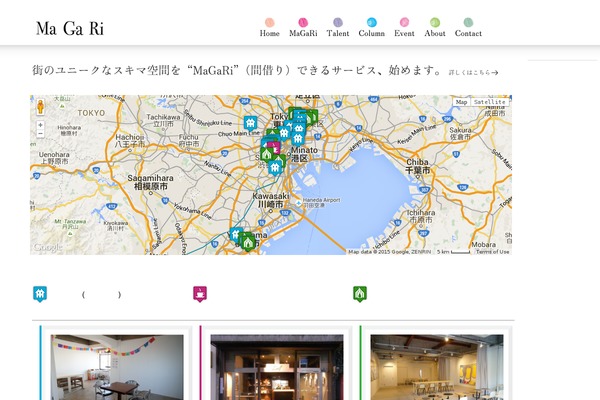Viewport: 600px width, 400px height.
Task: Click the Google logo on map
Action: [48, 247]
